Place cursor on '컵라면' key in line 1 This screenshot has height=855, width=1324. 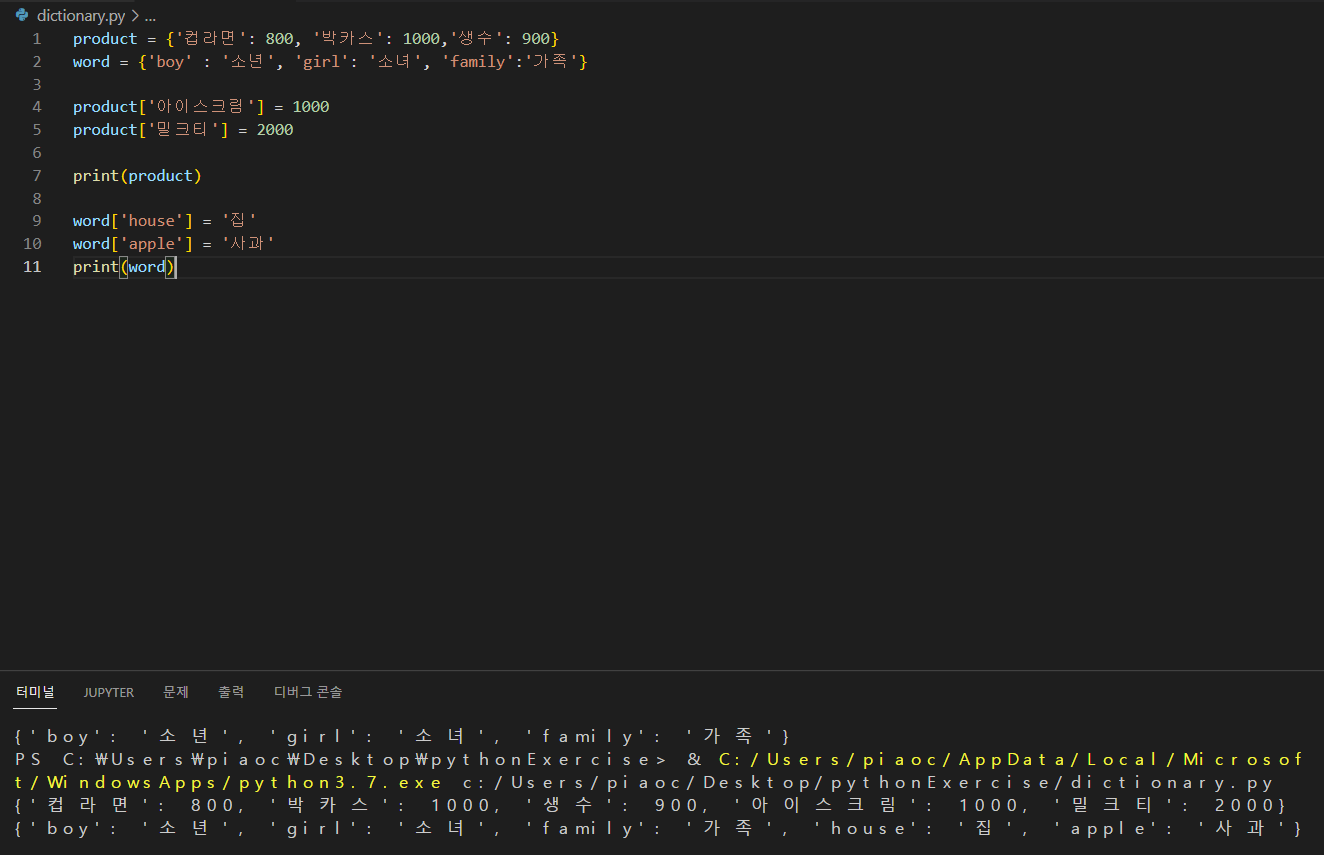(x=210, y=39)
